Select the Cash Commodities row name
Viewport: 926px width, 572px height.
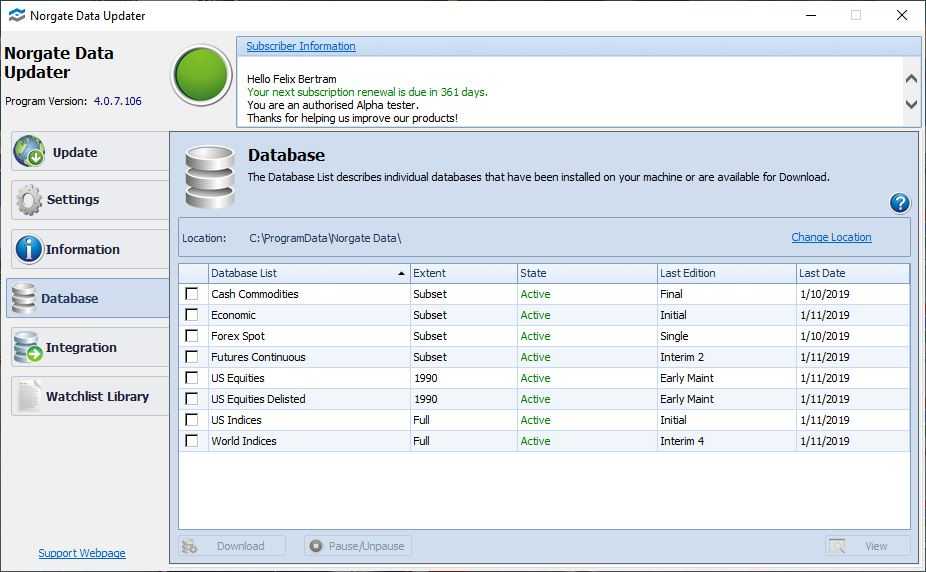(255, 294)
